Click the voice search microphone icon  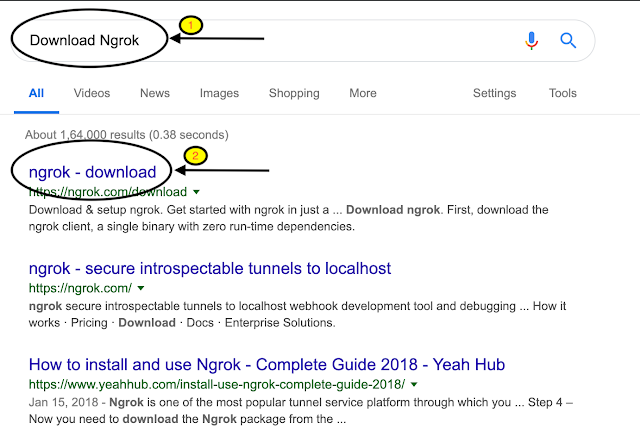tap(531, 40)
